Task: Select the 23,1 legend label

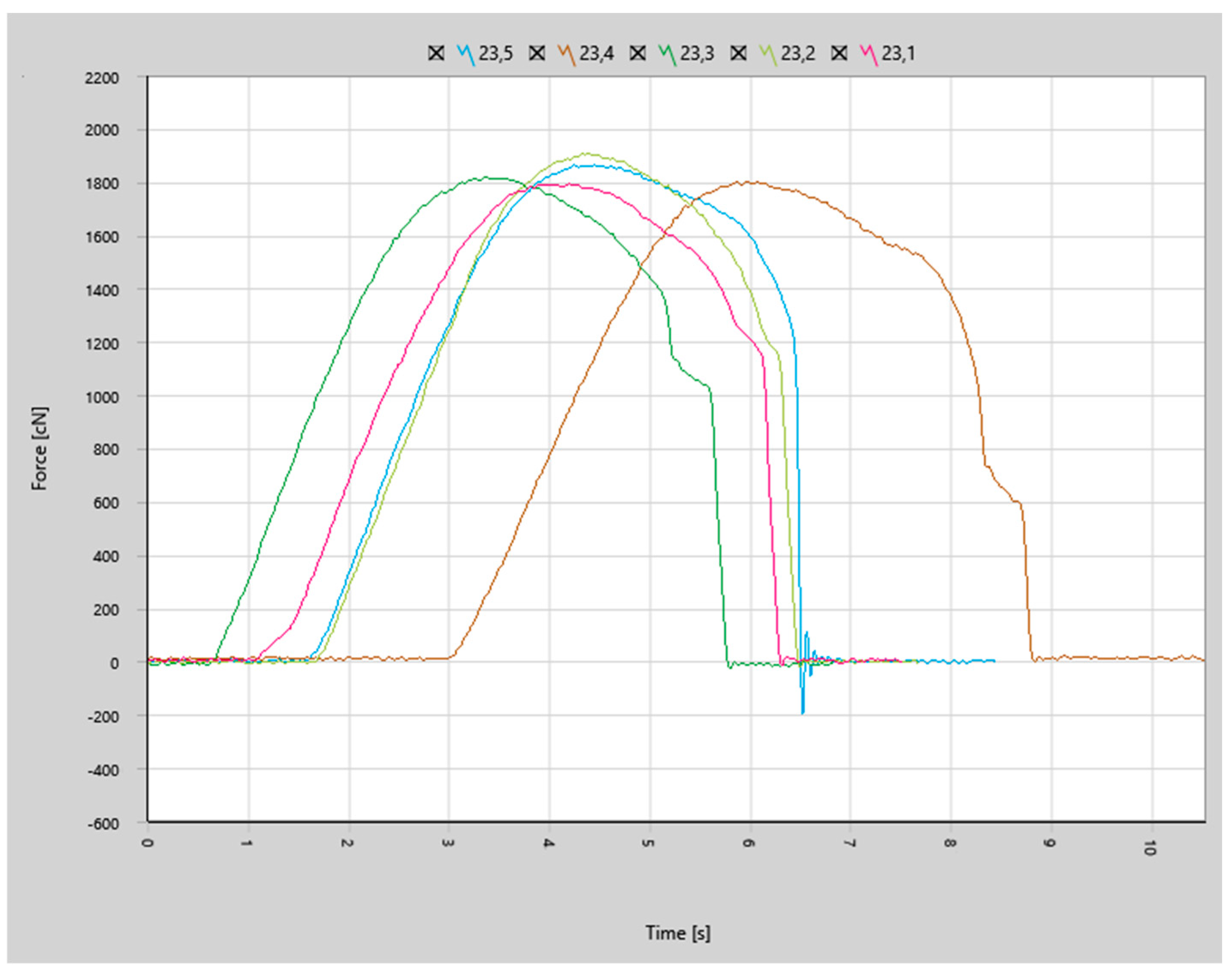Action: click(898, 53)
